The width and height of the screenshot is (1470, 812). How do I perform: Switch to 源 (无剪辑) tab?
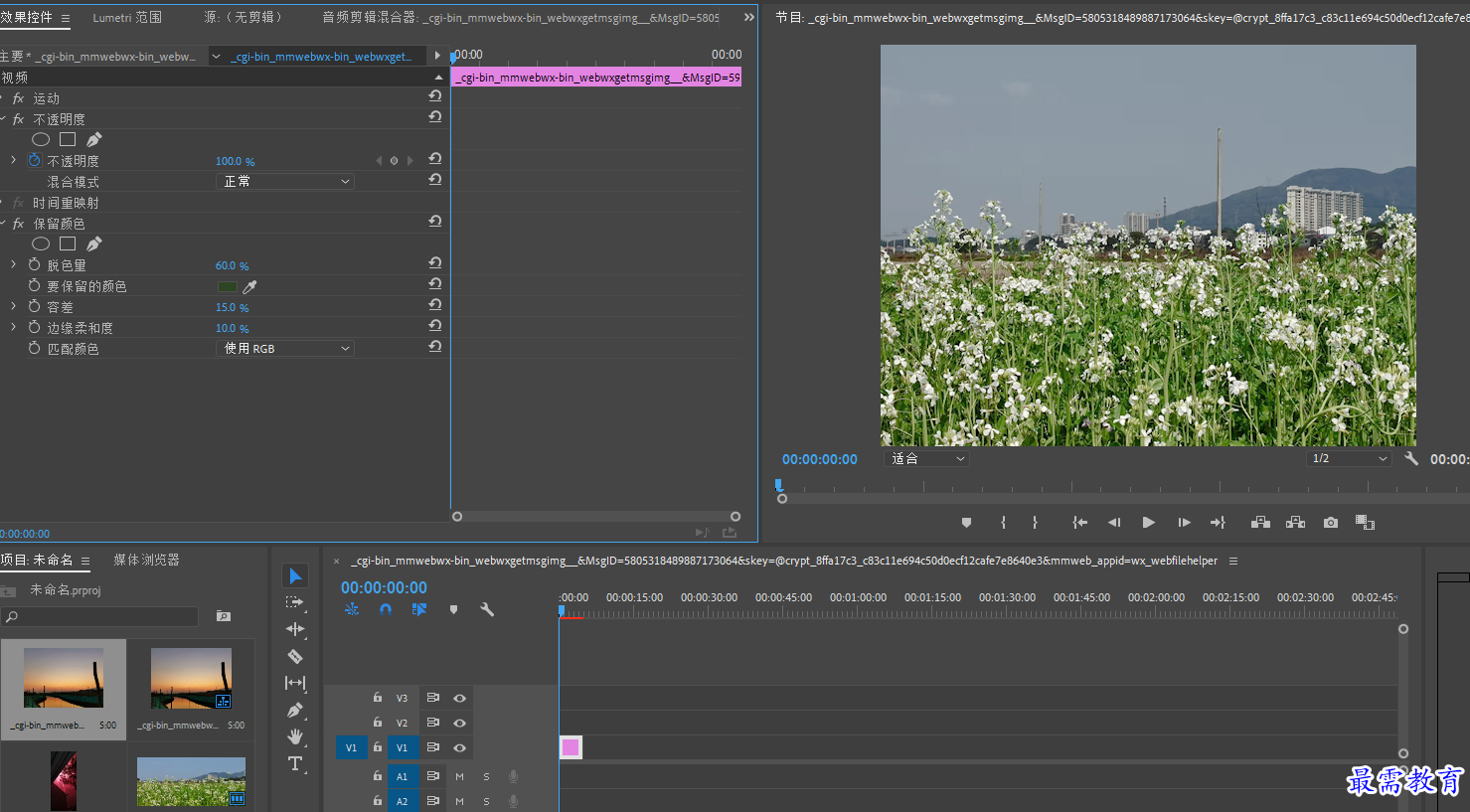pyautogui.click(x=244, y=17)
